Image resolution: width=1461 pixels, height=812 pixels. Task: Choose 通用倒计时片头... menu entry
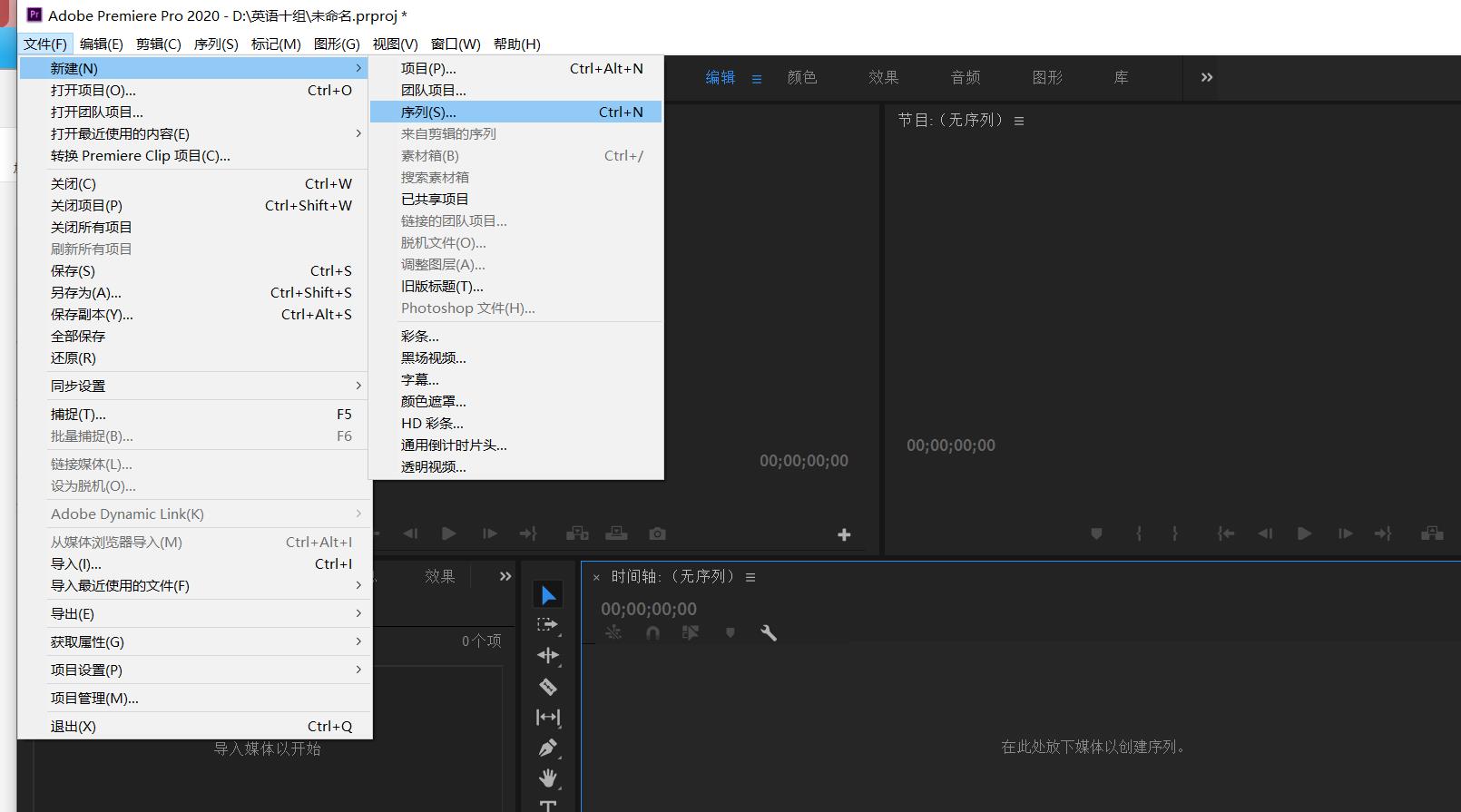(x=515, y=445)
